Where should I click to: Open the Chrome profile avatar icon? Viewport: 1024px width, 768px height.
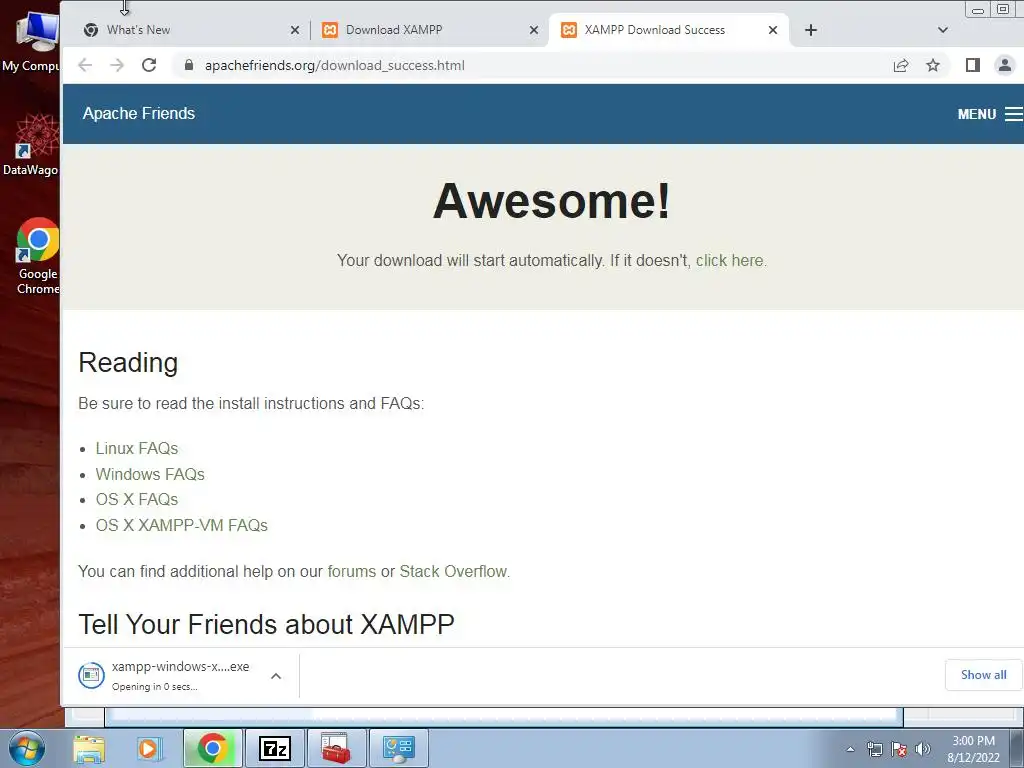pos(1004,65)
